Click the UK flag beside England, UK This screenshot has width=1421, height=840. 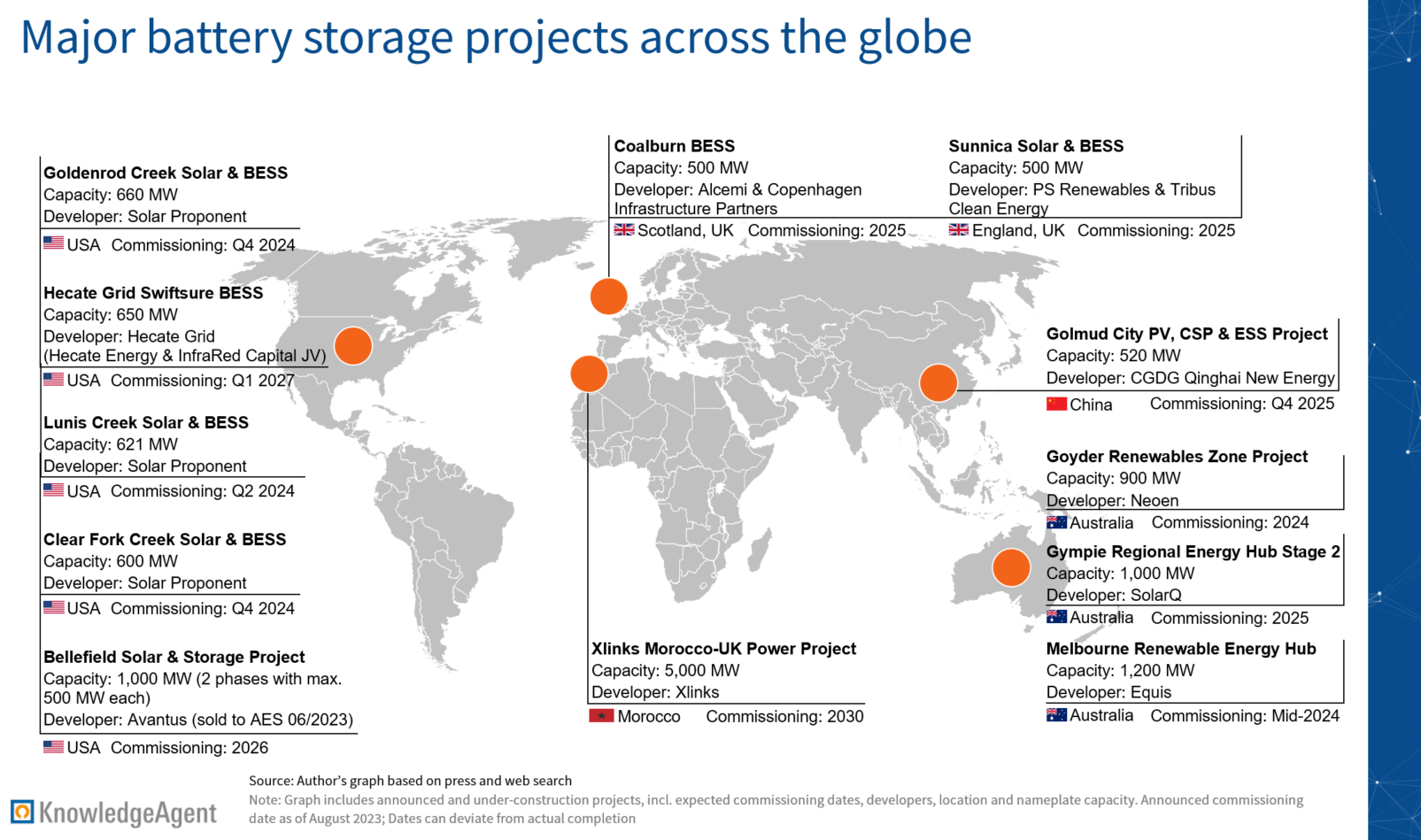[x=959, y=230]
